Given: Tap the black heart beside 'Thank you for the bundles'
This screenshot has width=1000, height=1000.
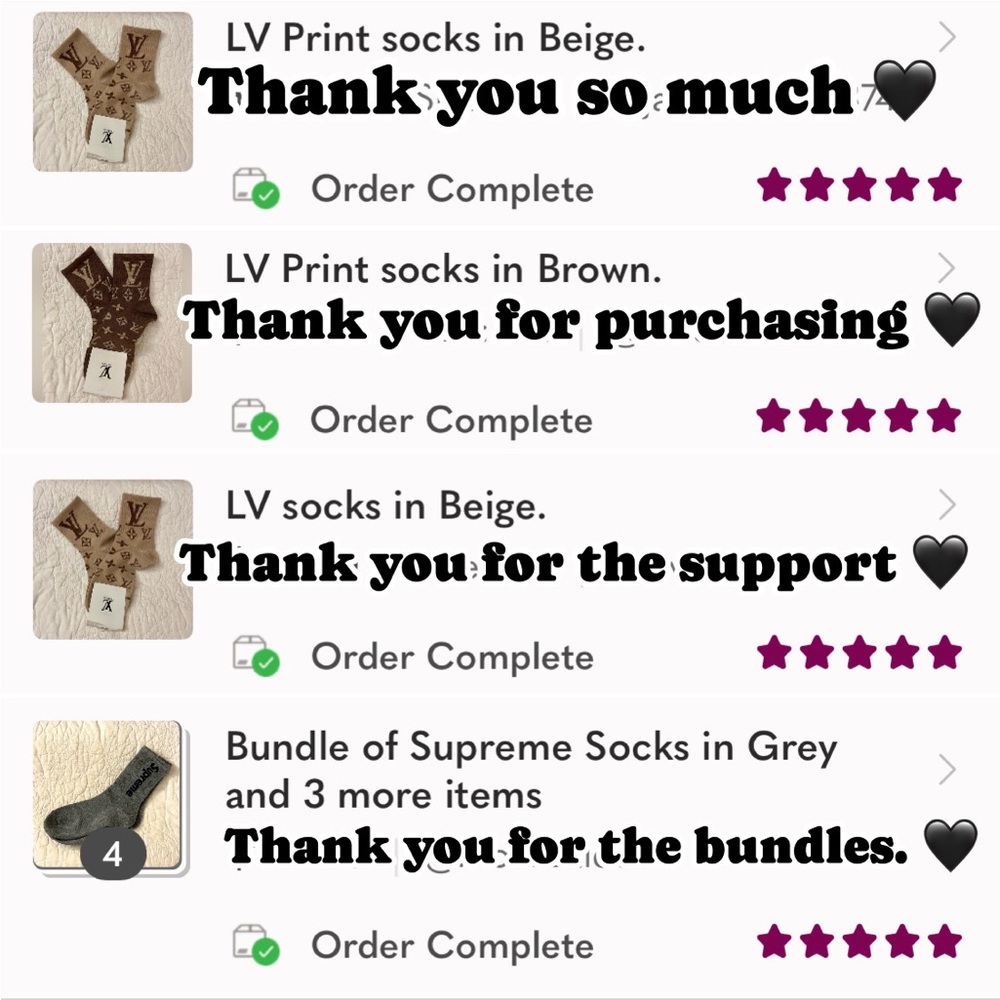Looking at the screenshot, I should click(944, 847).
